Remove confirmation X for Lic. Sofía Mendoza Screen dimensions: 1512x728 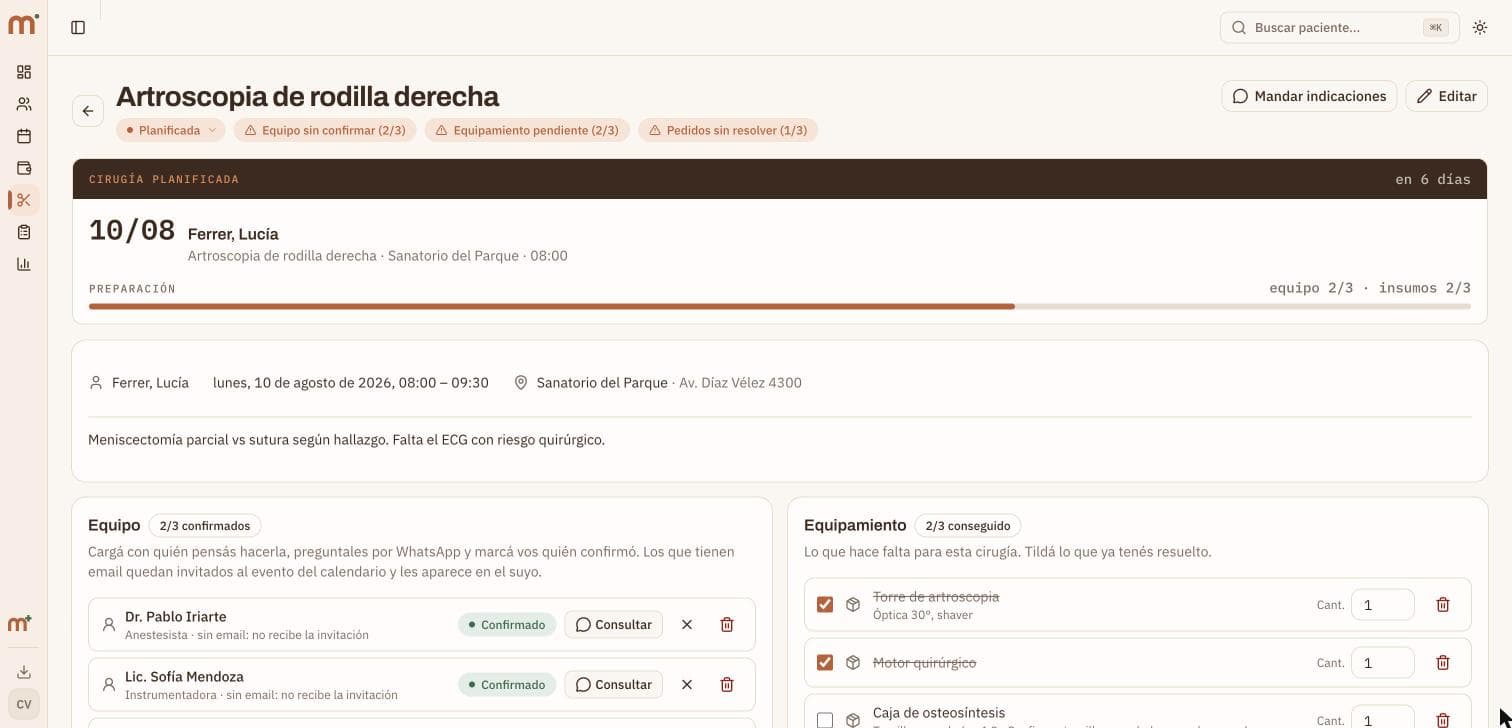point(687,685)
